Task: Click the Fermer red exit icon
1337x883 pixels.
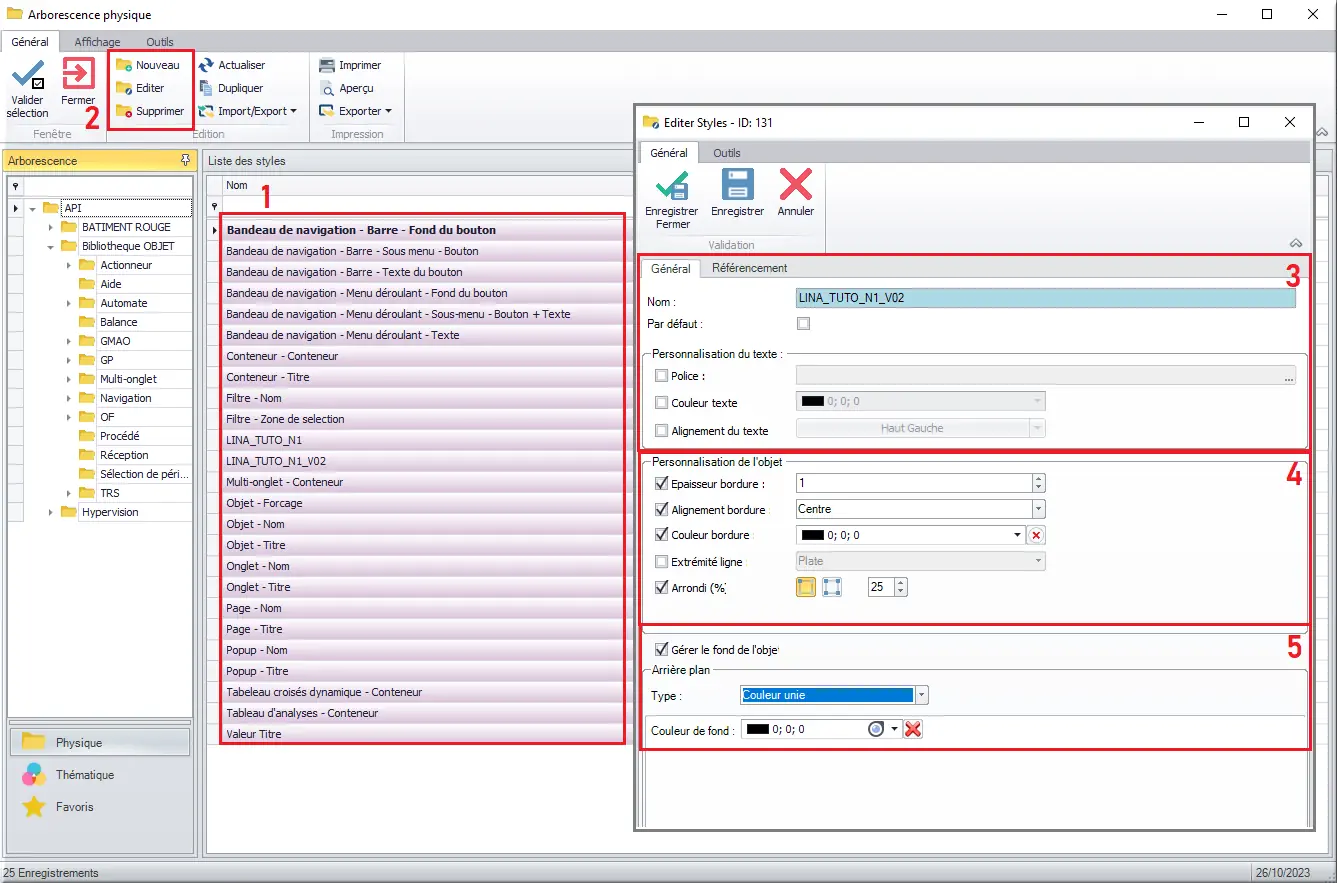Action: coord(78,74)
